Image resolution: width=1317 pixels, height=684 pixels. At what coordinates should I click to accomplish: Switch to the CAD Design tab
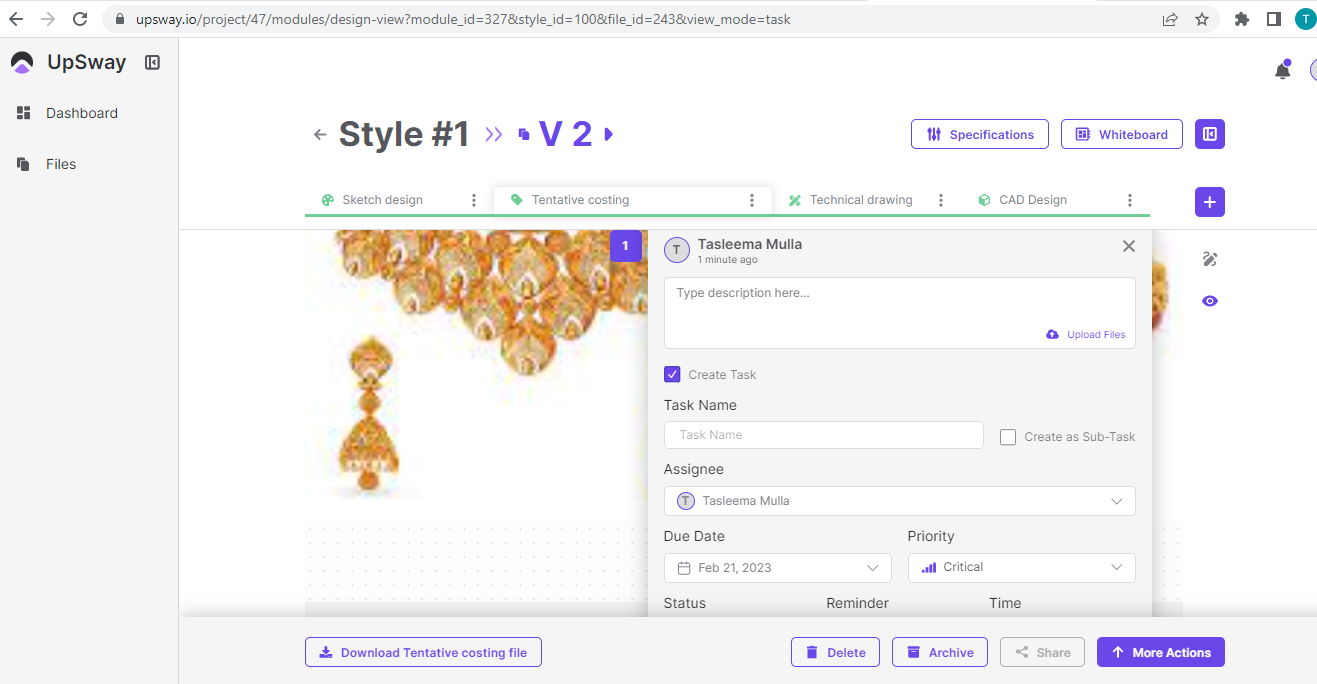1032,200
